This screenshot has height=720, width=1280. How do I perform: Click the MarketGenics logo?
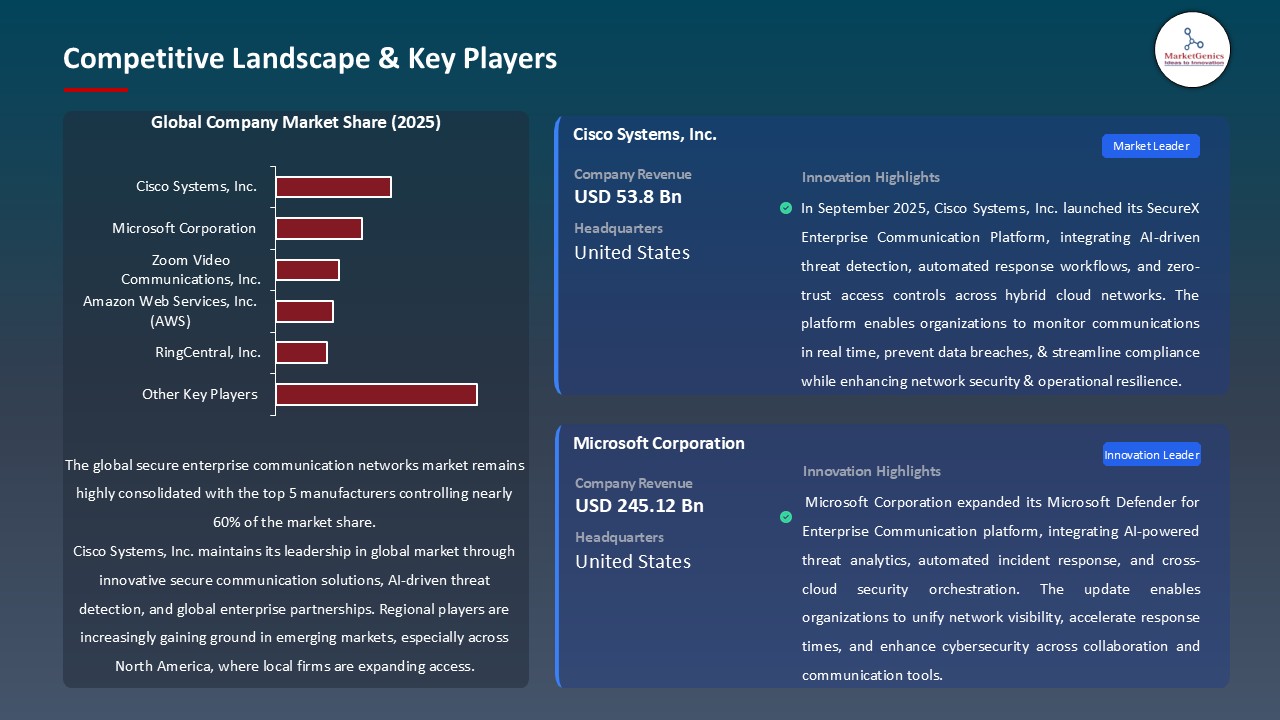pyautogui.click(x=1192, y=49)
